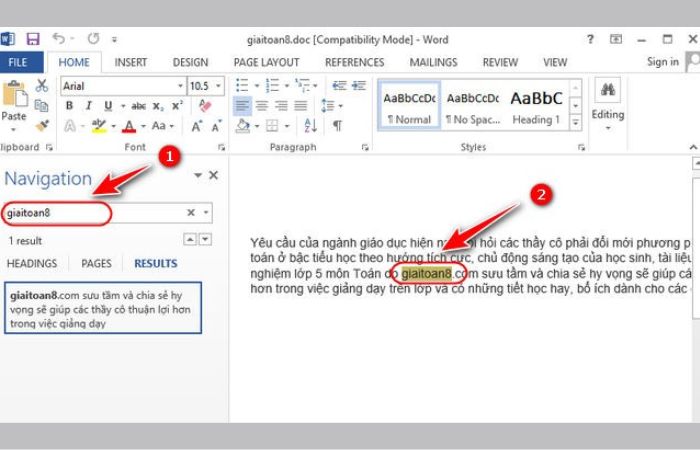The width and height of the screenshot is (700, 450).
Task: Apply the Heading 1 style
Action: (x=536, y=106)
